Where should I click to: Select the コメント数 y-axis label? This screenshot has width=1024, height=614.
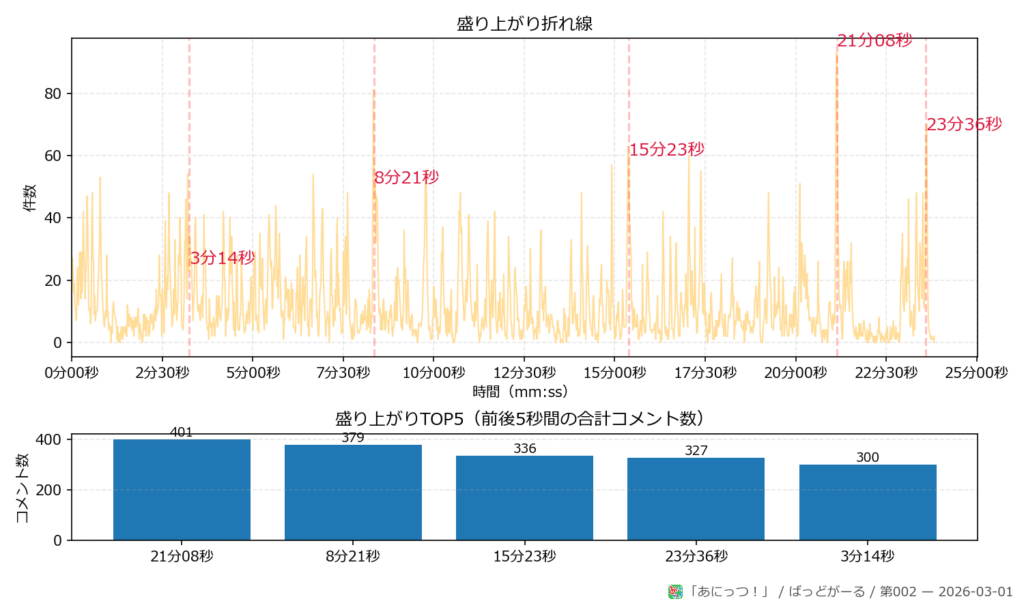22,489
